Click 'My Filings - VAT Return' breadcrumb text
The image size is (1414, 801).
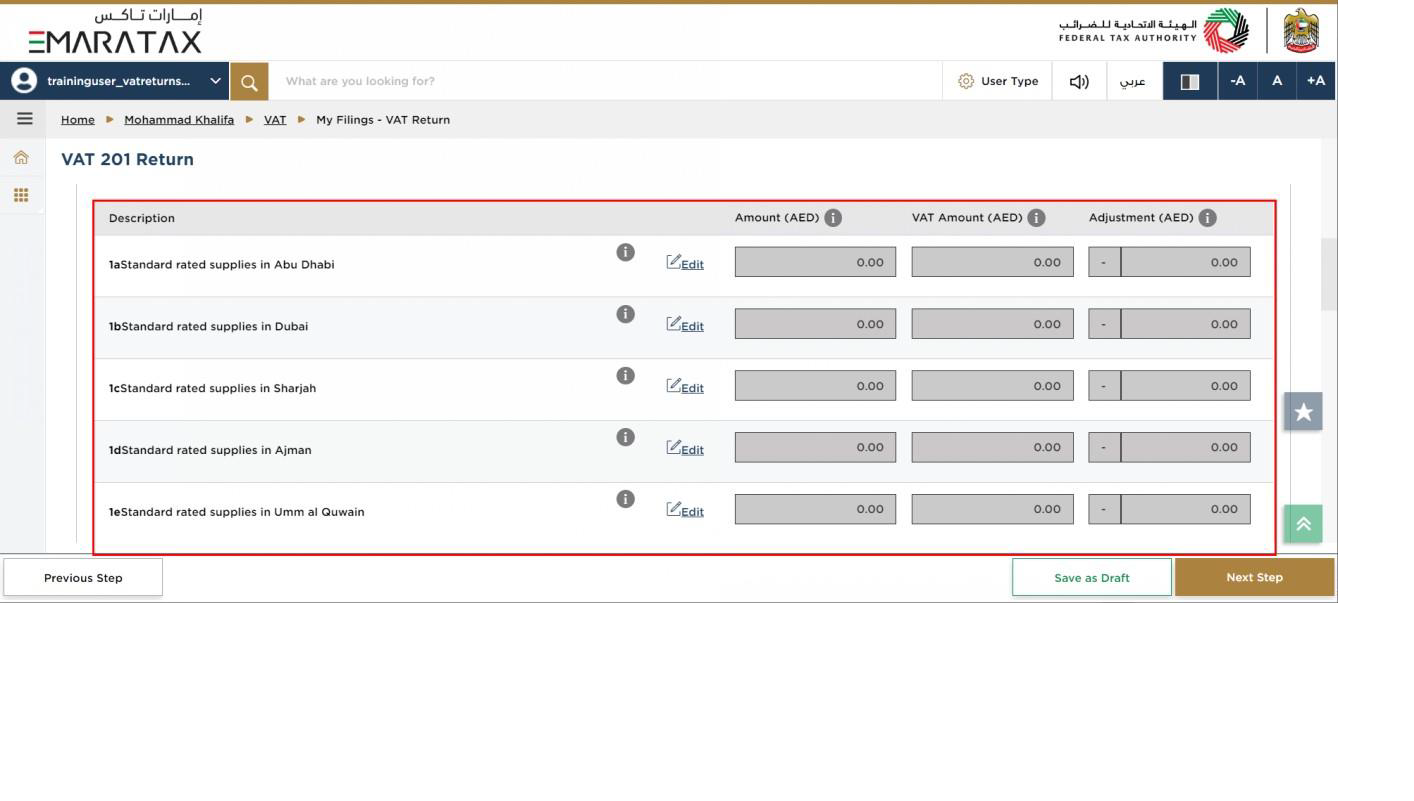pyautogui.click(x=383, y=119)
